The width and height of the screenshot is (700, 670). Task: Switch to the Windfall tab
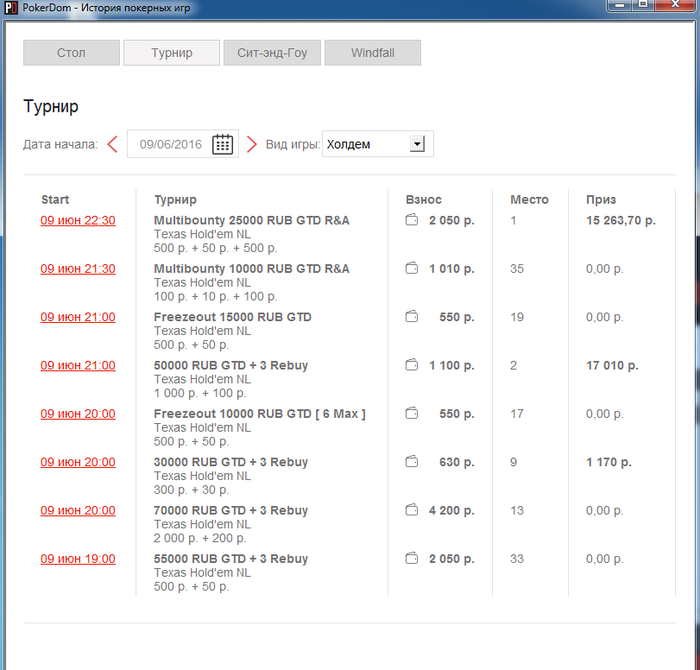(373, 53)
